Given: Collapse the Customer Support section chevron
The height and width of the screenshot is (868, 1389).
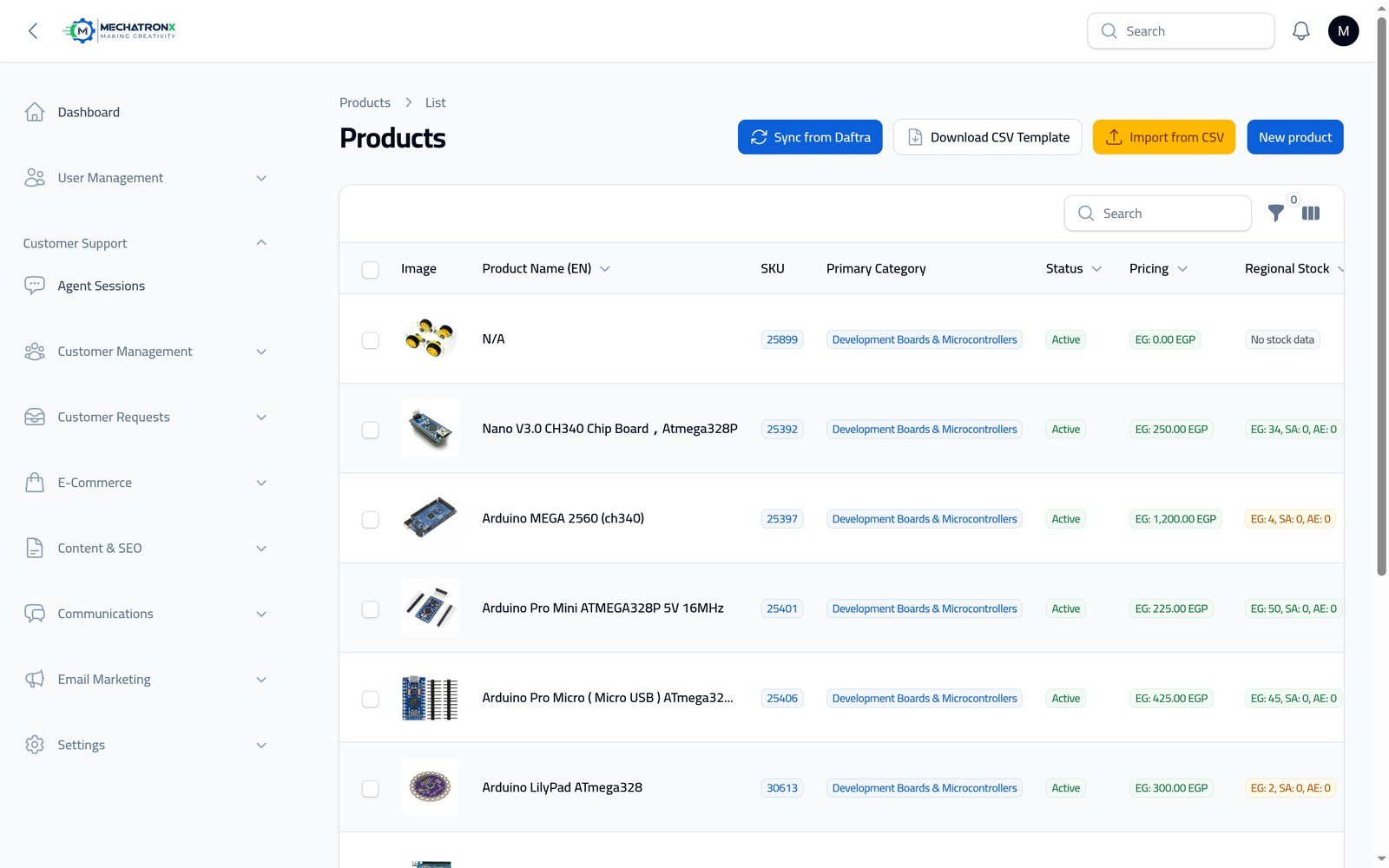Looking at the screenshot, I should (261, 243).
